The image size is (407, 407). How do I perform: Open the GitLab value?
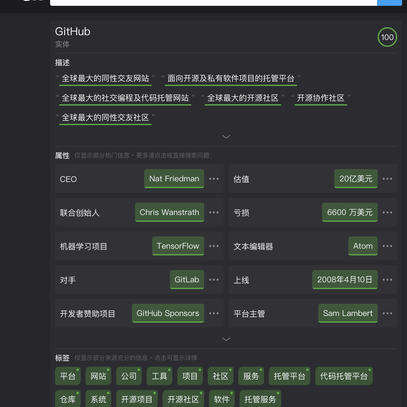pos(187,280)
